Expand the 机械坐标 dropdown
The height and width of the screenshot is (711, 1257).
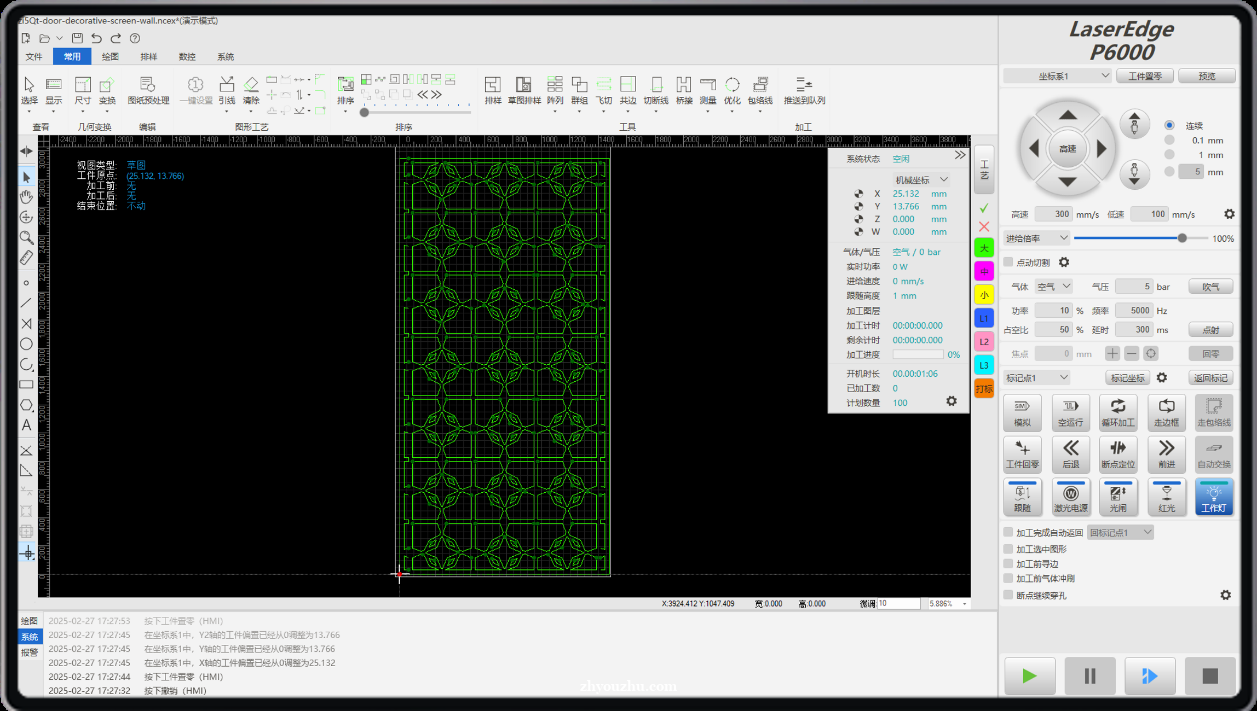pyautogui.click(x=921, y=179)
